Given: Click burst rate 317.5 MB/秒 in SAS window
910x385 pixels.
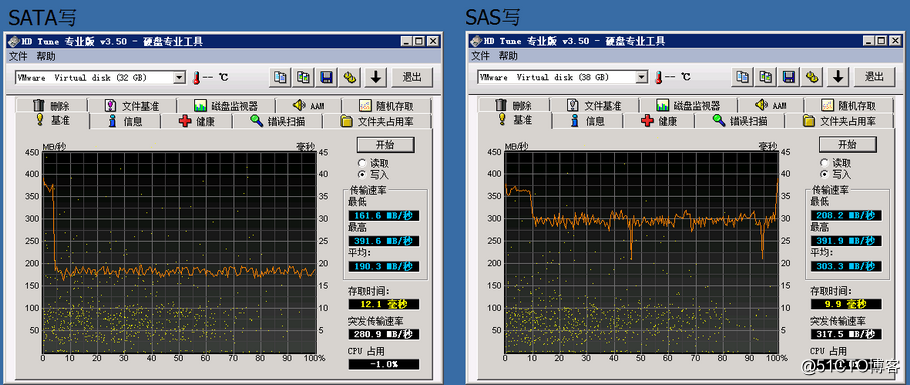Looking at the screenshot, I should [846, 334].
